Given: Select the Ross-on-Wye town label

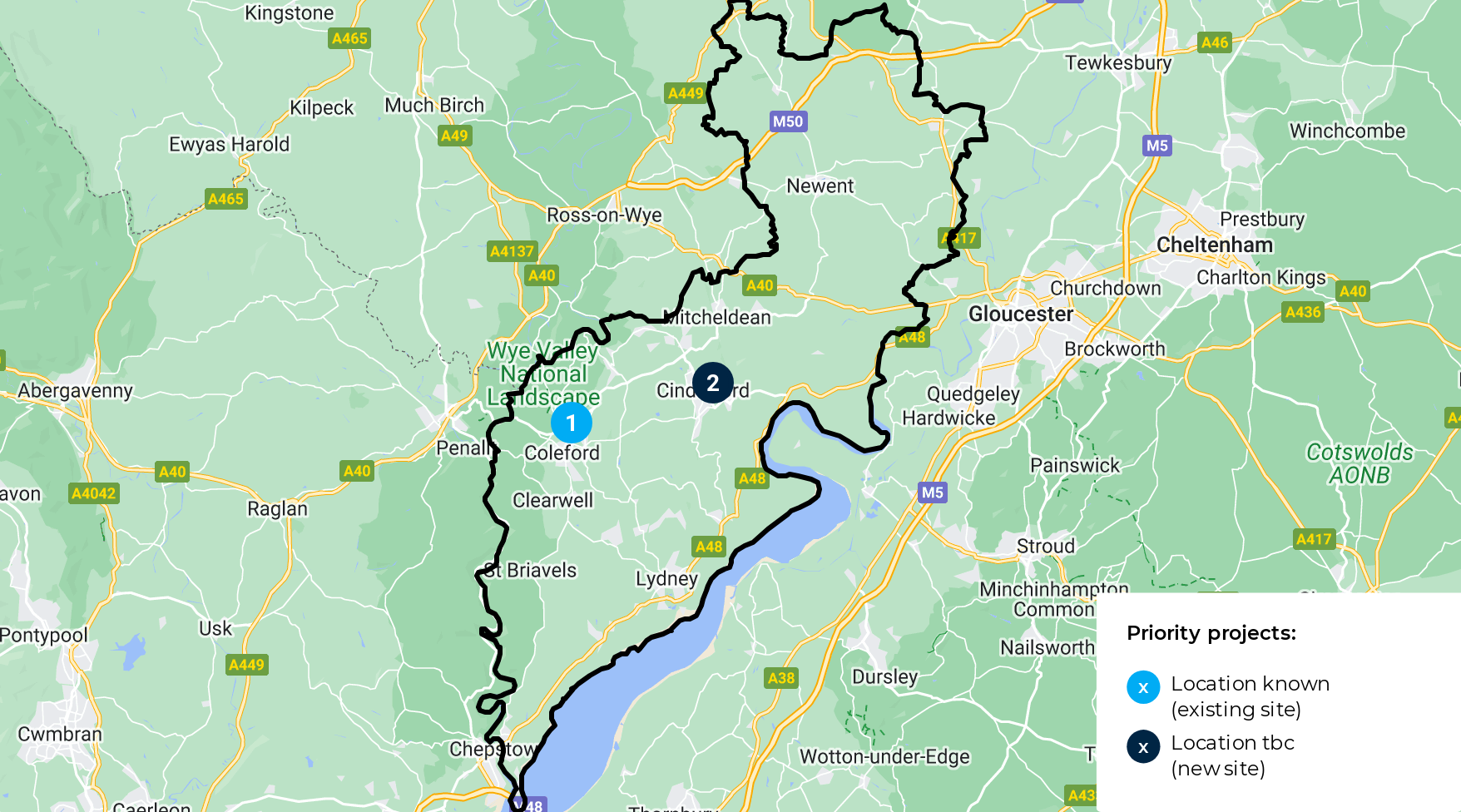Looking at the screenshot, I should [x=604, y=215].
